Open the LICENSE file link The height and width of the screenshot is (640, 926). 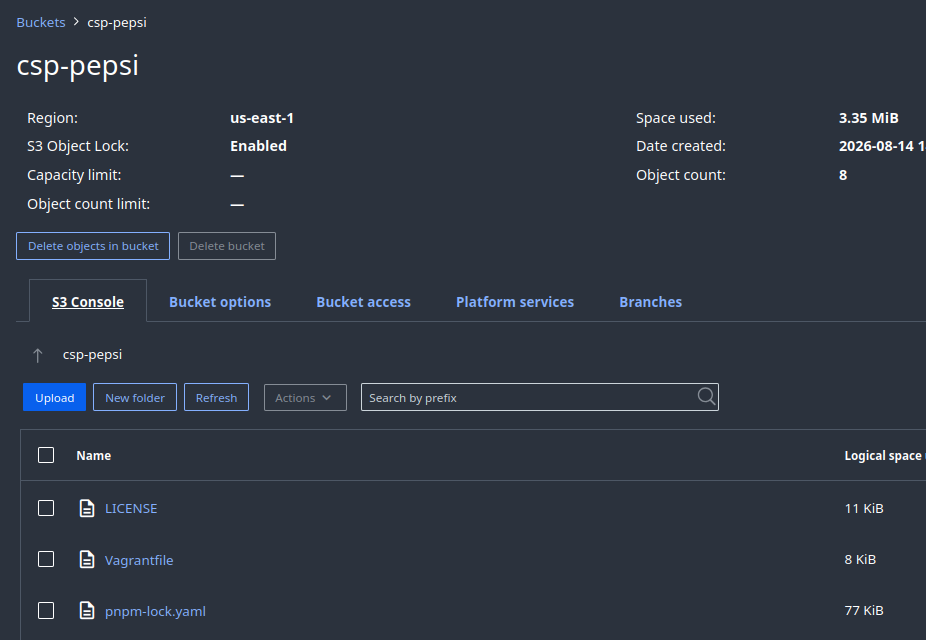pyautogui.click(x=131, y=508)
